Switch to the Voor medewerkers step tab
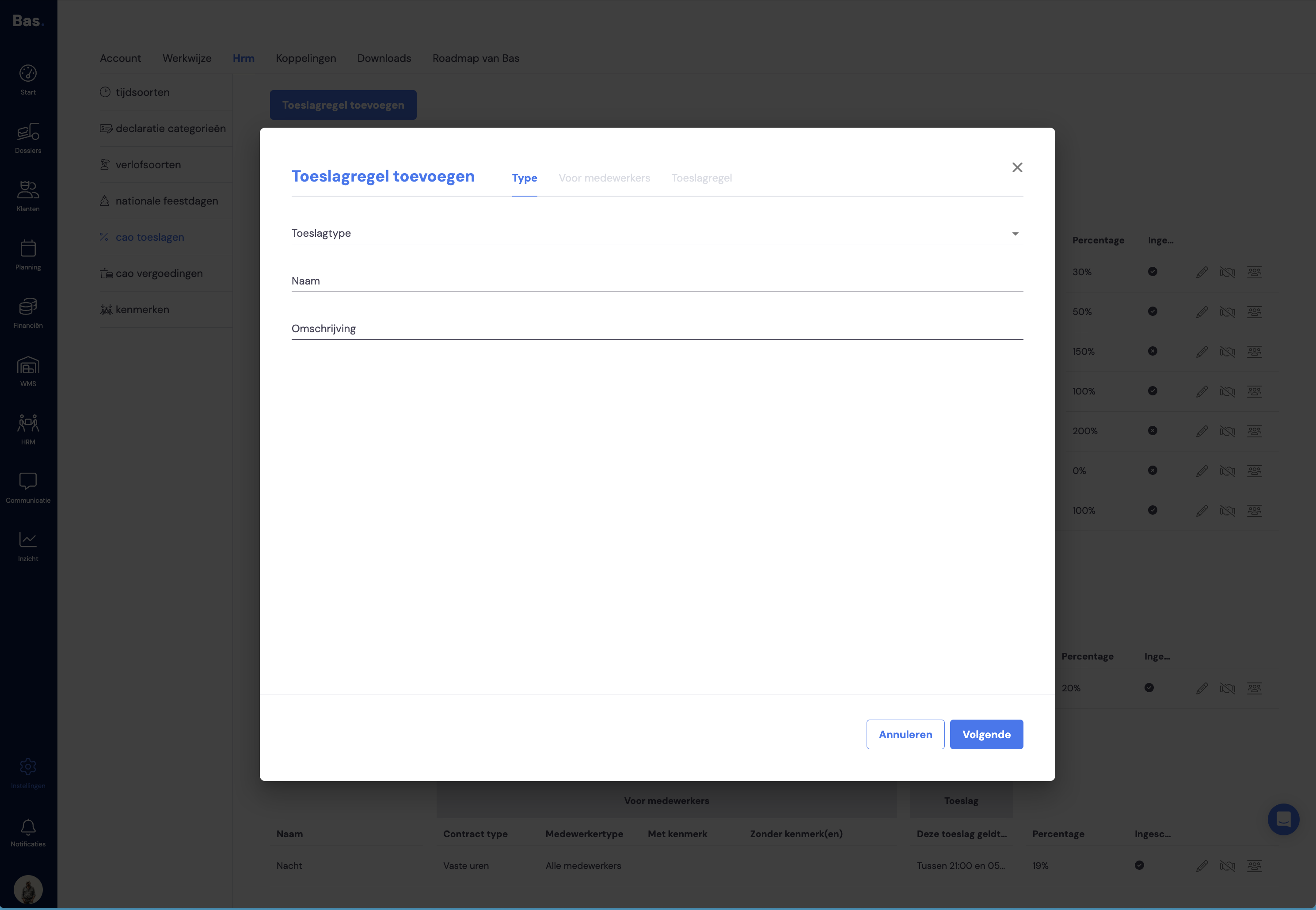The width and height of the screenshot is (1316, 910). coord(604,178)
